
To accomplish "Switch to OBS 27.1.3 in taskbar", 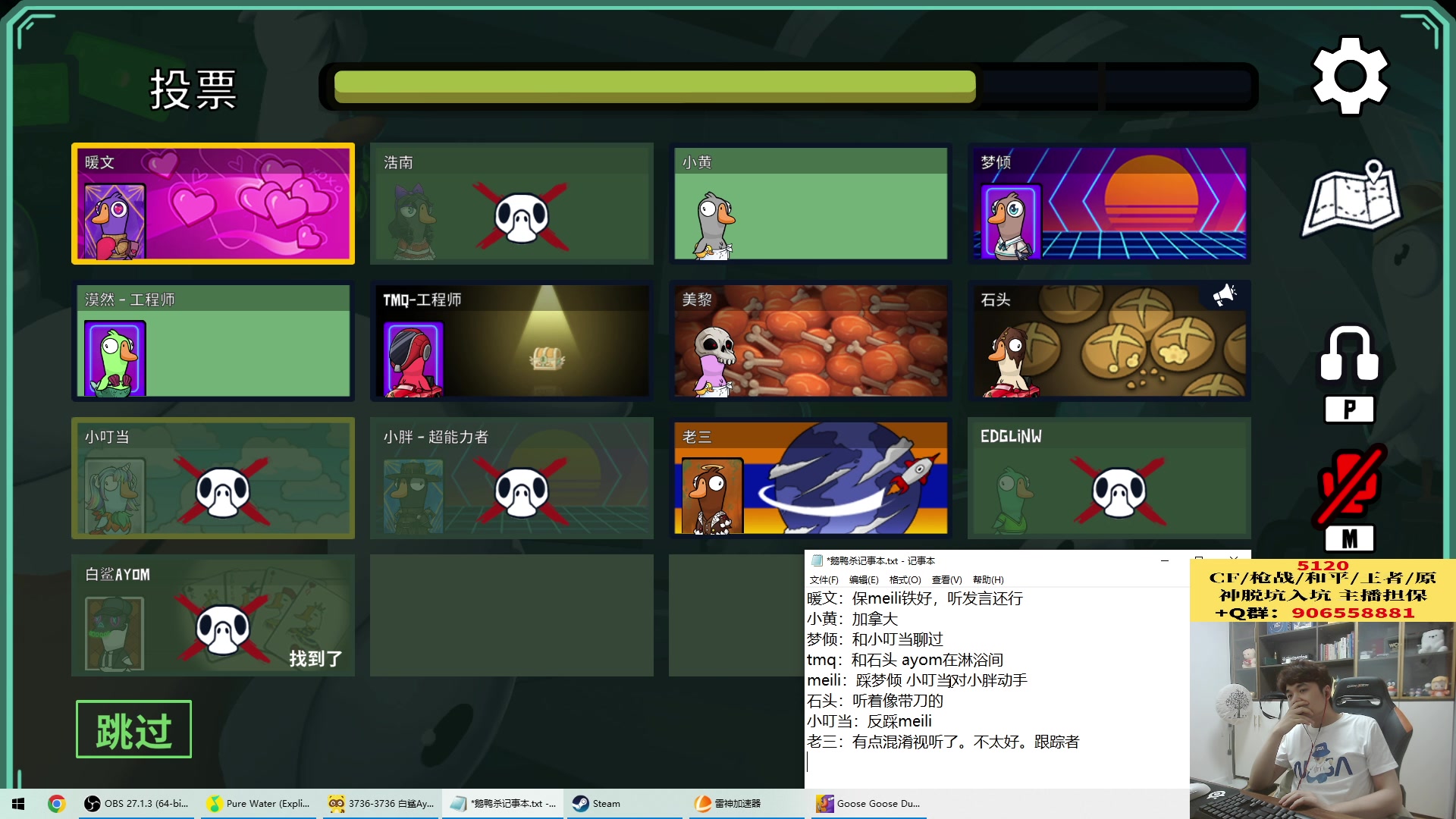I will [x=136, y=804].
